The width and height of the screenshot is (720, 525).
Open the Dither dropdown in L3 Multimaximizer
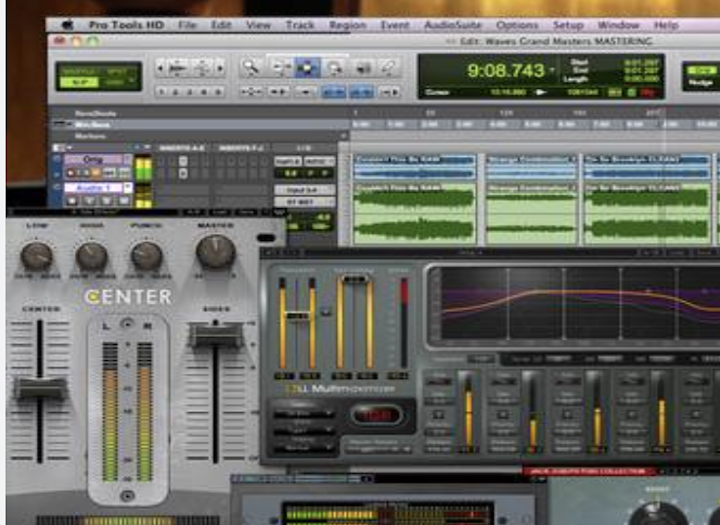click(x=304, y=430)
